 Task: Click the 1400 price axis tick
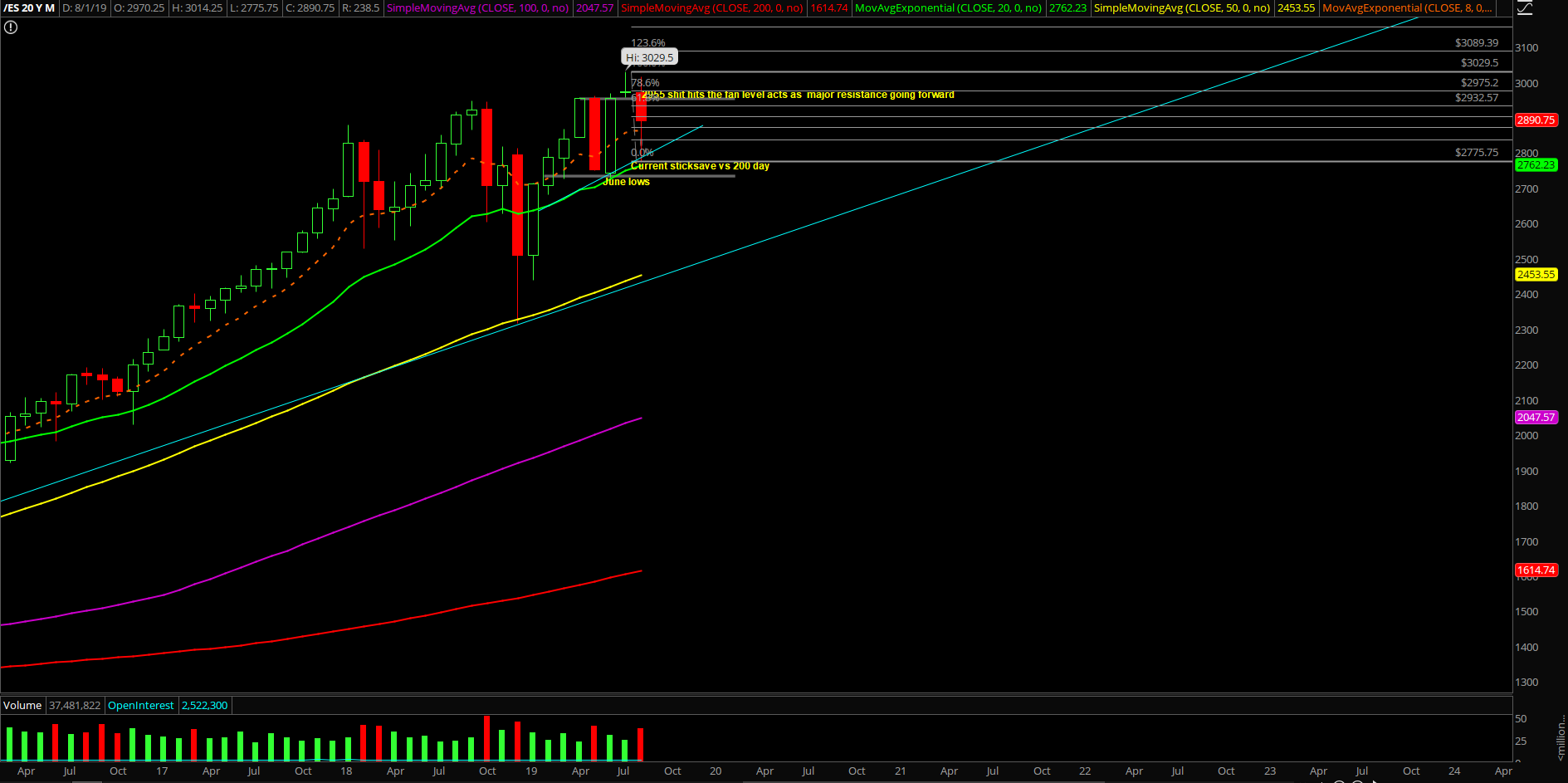coord(1526,647)
